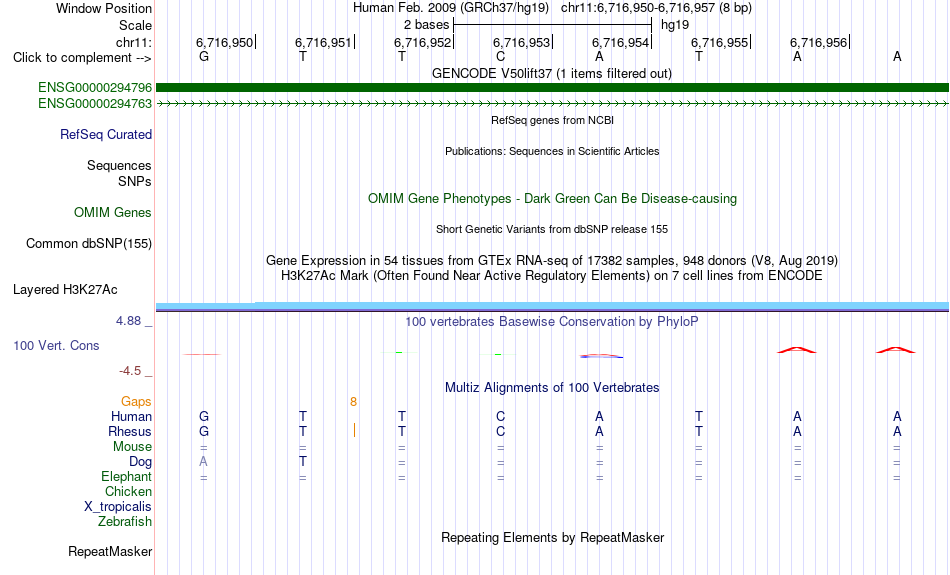Click the Window Position label

coord(104,8)
